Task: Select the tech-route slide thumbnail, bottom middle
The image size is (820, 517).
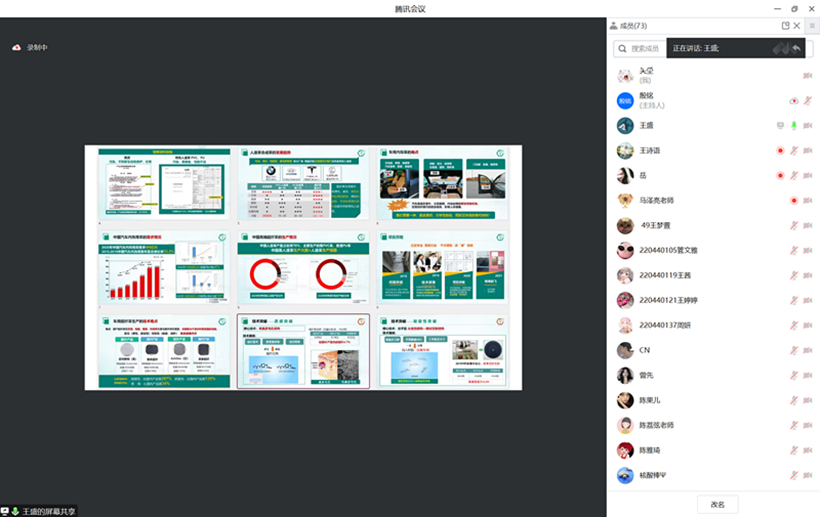Action: click(x=303, y=351)
